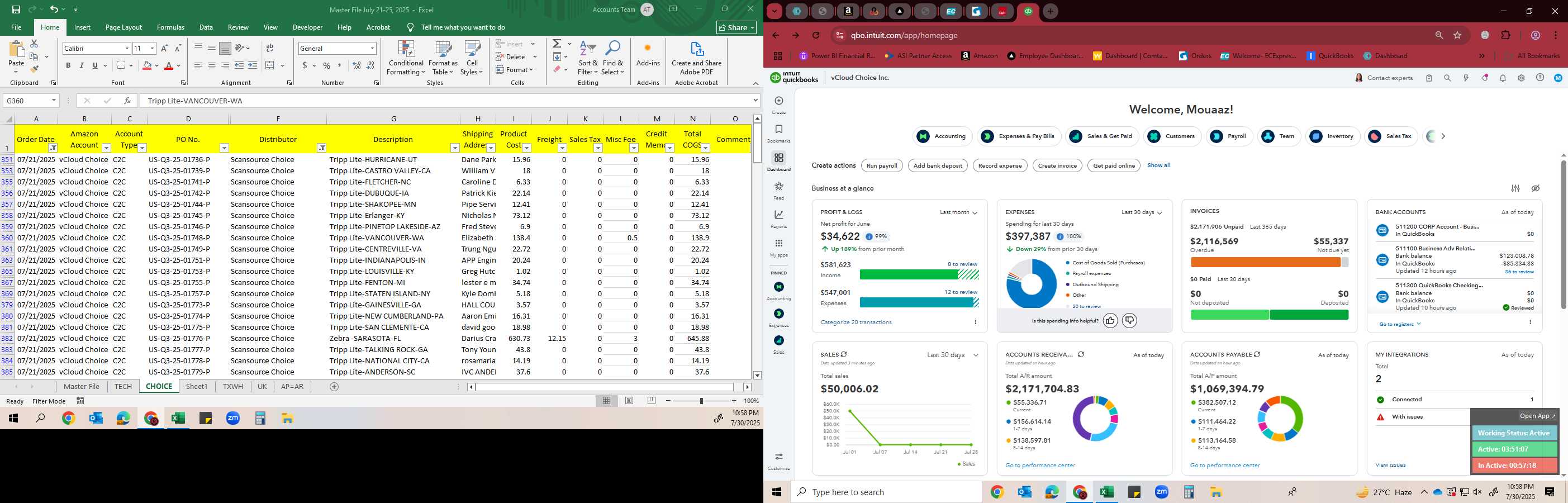This screenshot has height=503, width=1568.
Task: Click Categorize 20 transactions link
Action: point(856,322)
